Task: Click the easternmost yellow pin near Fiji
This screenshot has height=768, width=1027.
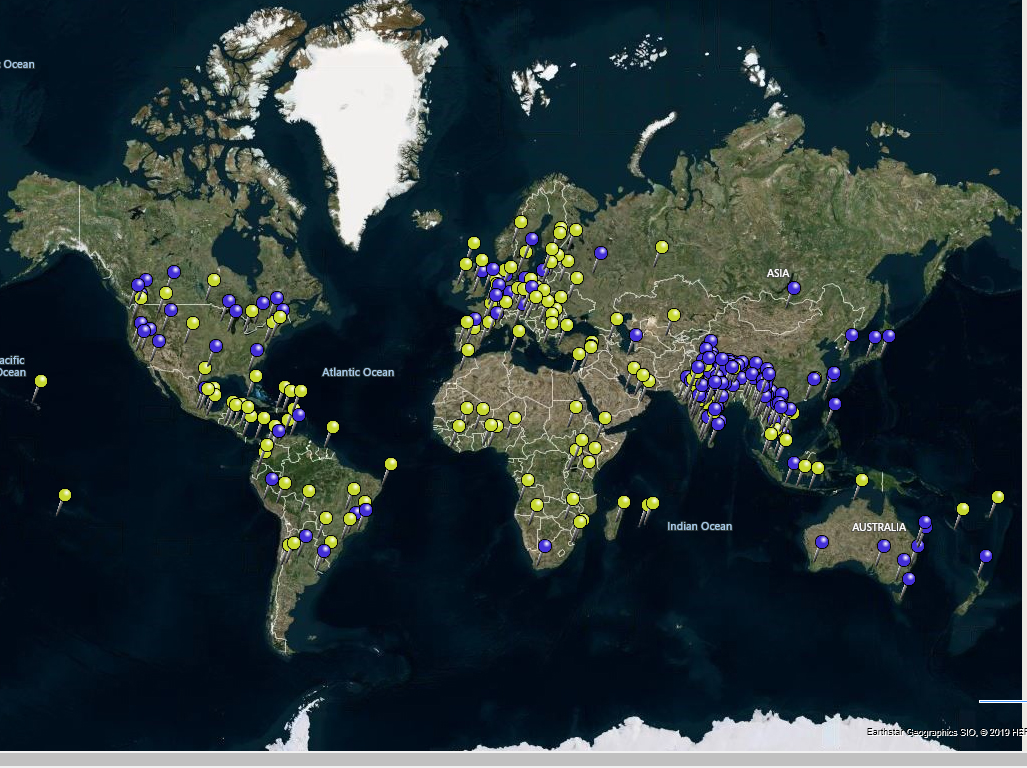Action: (998, 497)
